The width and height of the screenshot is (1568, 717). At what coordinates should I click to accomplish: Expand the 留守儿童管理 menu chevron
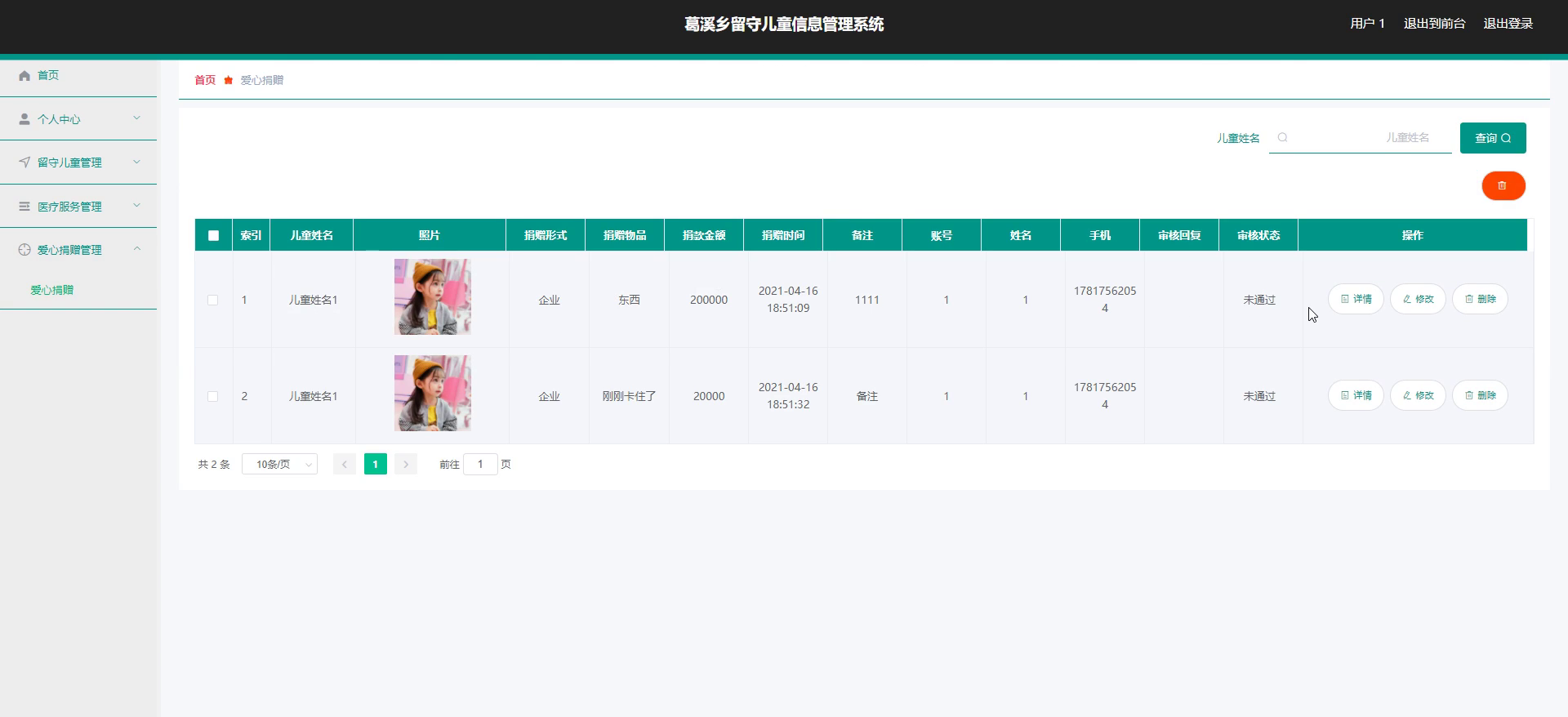(x=137, y=162)
